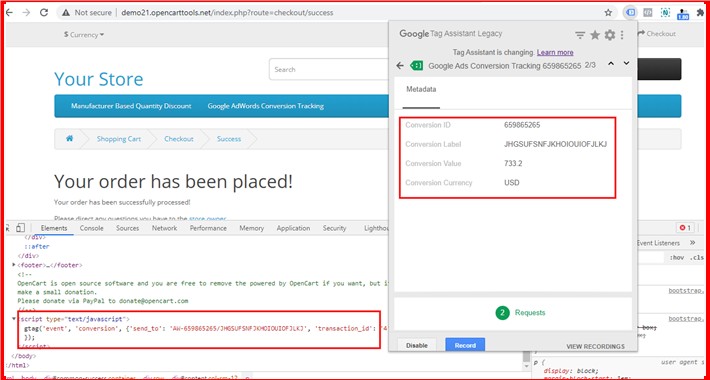Viewport: 710px width, 380px height.
Task: Select the Conversion Label value JHGSUFSNFJKHOIOUIOFJLKJ
Action: click(x=555, y=144)
